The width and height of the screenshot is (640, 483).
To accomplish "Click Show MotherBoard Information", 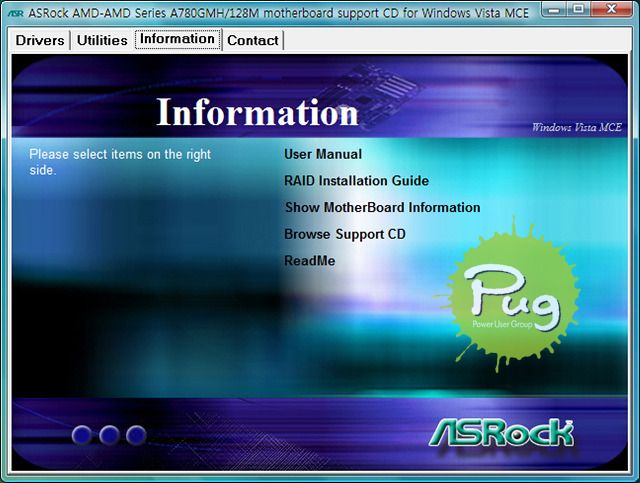I will pos(382,207).
